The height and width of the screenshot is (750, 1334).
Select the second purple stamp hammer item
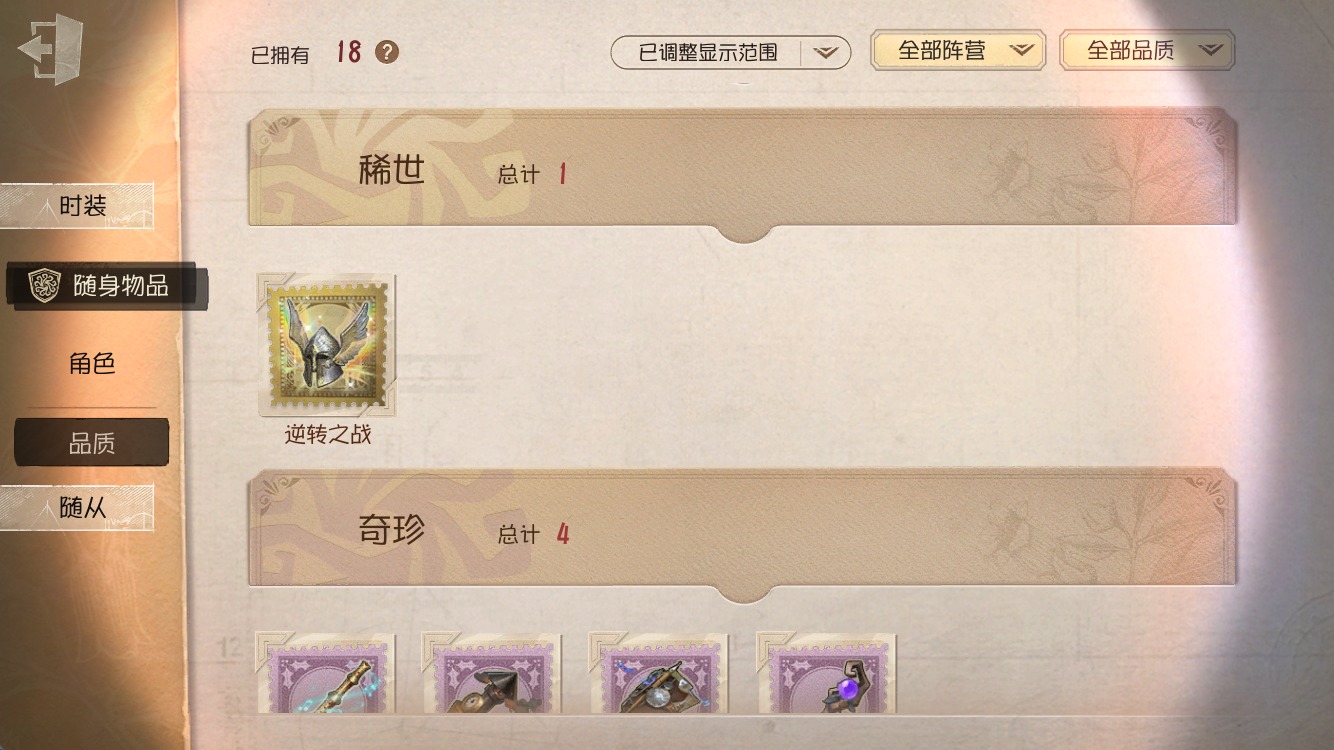[x=492, y=672]
